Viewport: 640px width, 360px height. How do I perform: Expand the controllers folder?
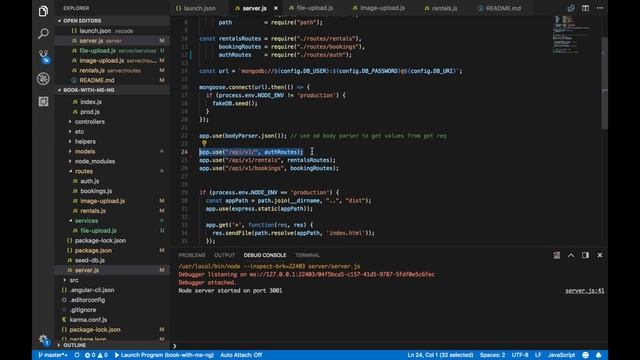click(x=89, y=122)
